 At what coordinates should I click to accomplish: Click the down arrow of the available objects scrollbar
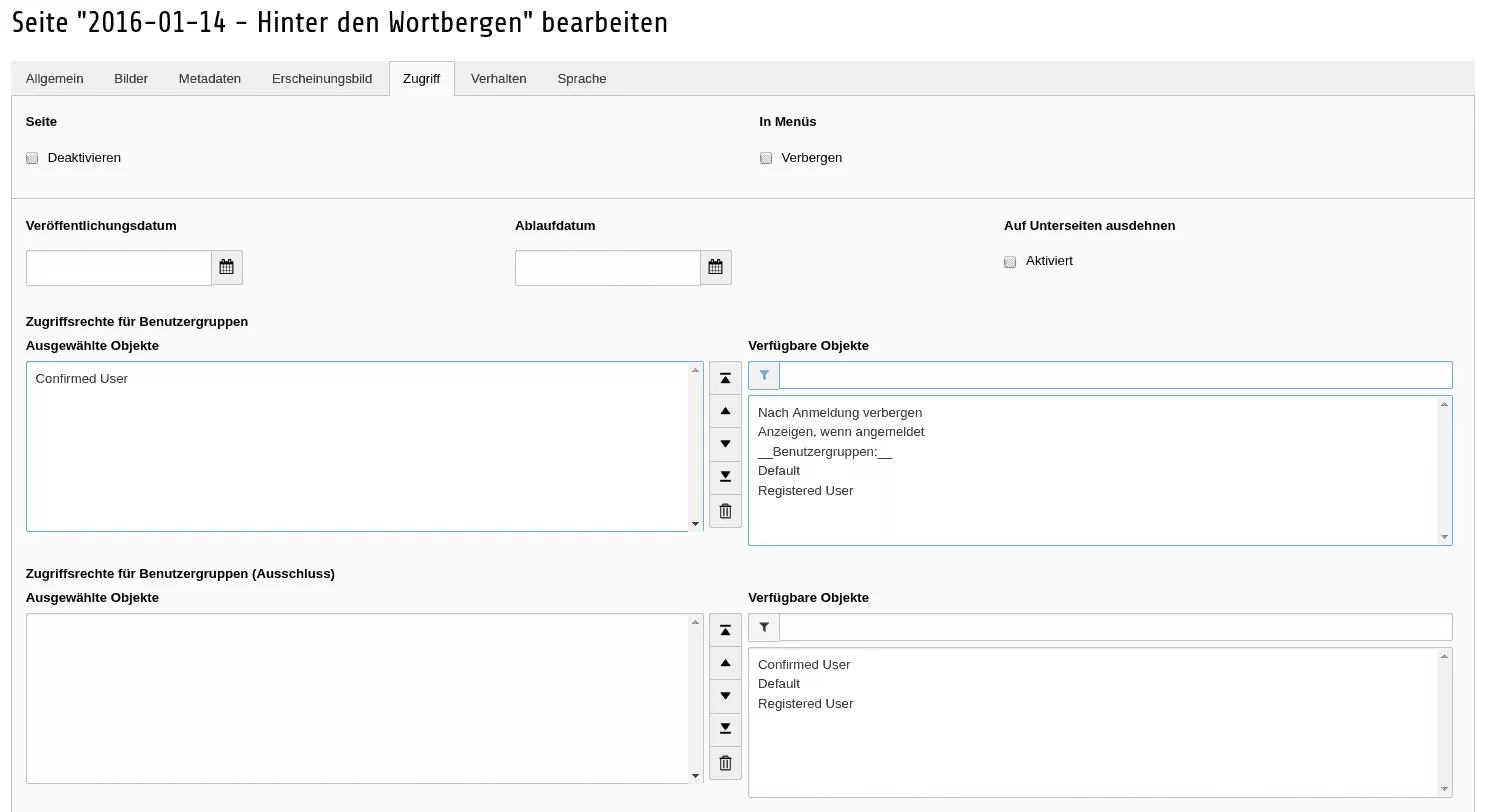(x=1444, y=537)
